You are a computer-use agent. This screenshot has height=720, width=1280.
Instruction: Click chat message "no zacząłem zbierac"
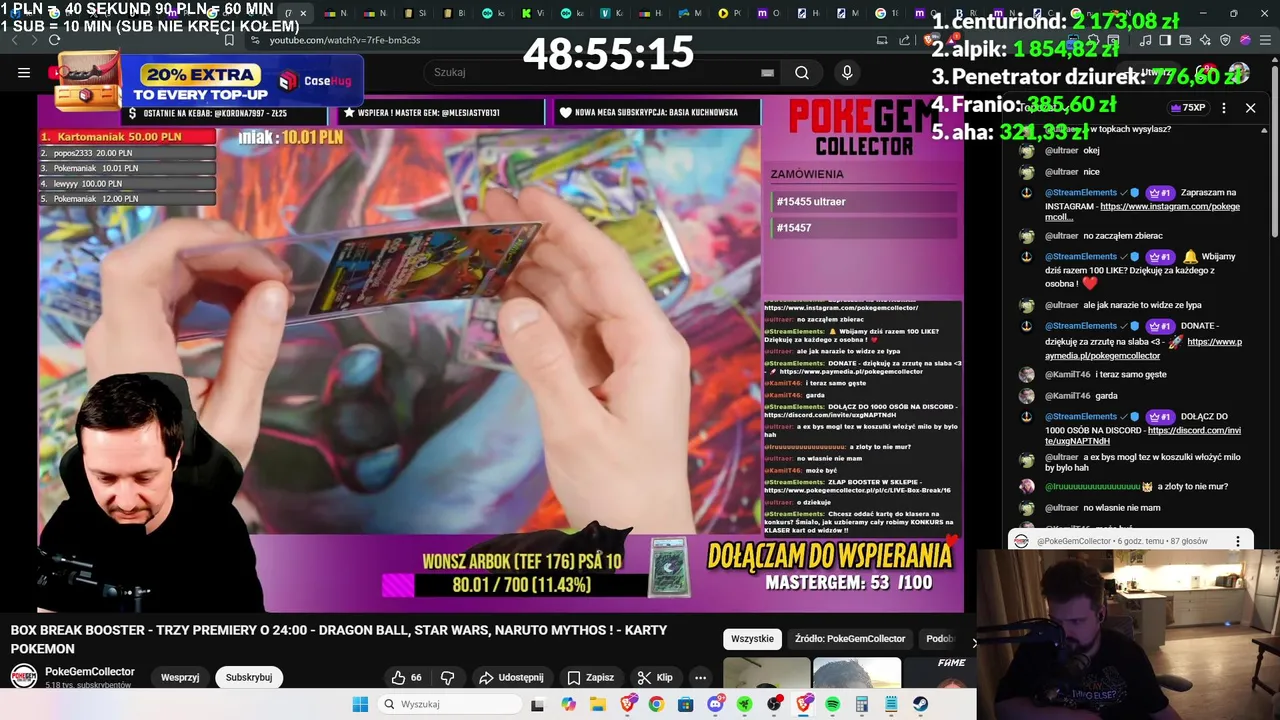point(1123,236)
